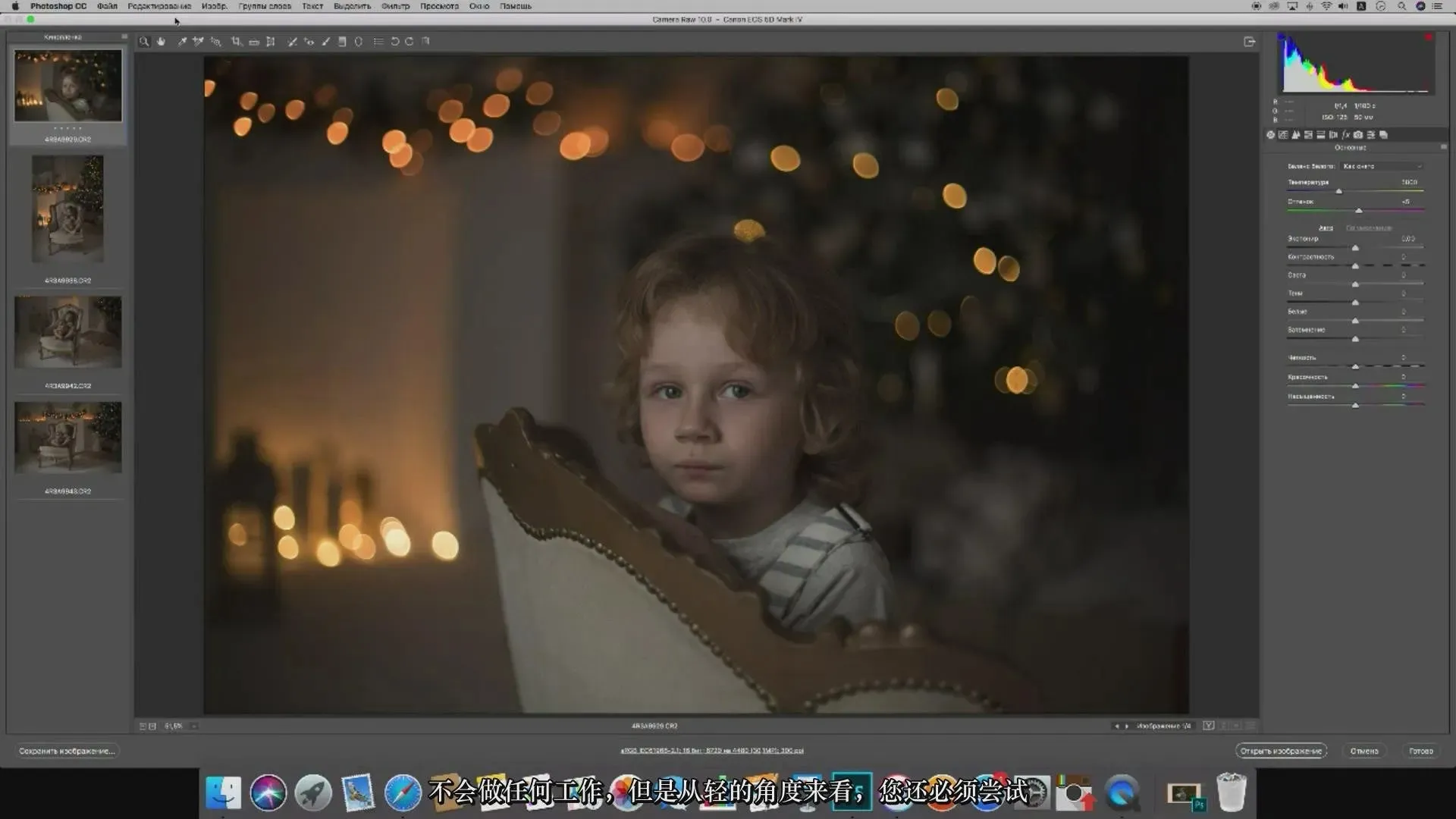
Task: Toggle highlight clipping warning in histogram
Action: pyautogui.click(x=1428, y=37)
